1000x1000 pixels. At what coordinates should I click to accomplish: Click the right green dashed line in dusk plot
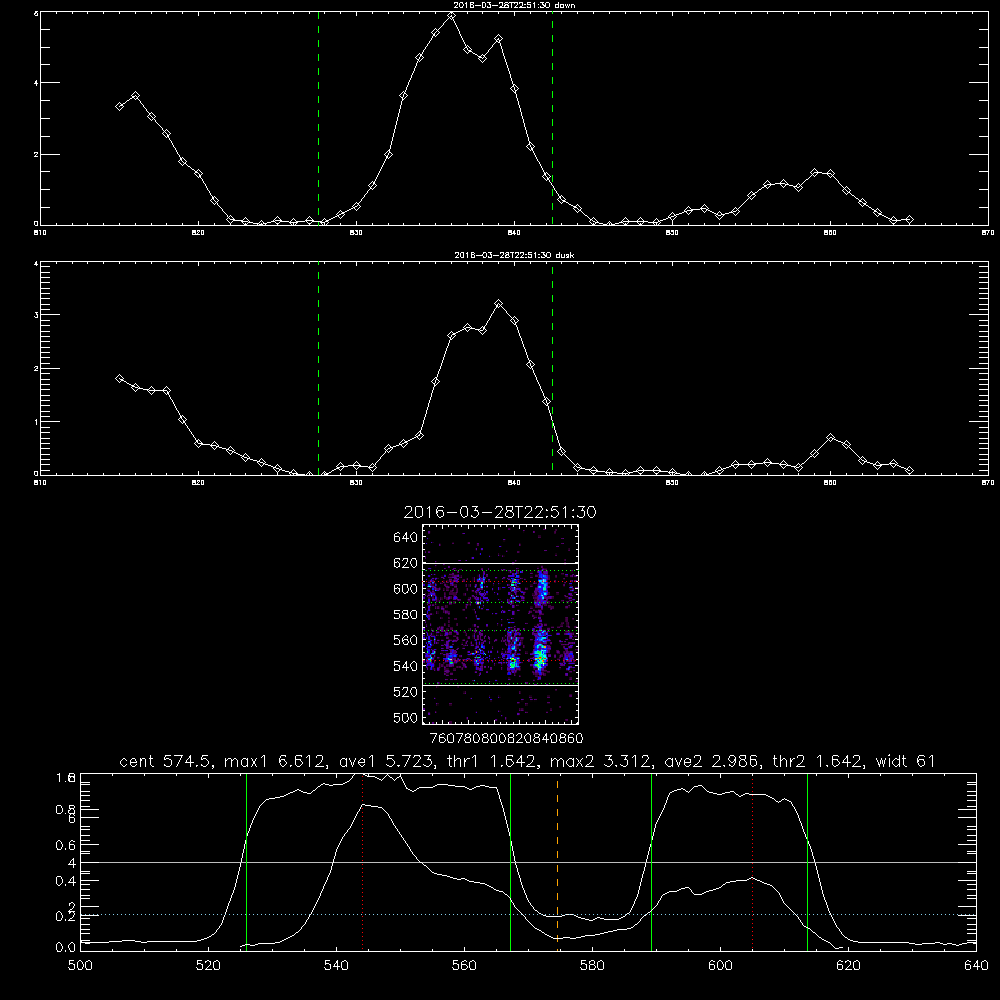[x=552, y=368]
